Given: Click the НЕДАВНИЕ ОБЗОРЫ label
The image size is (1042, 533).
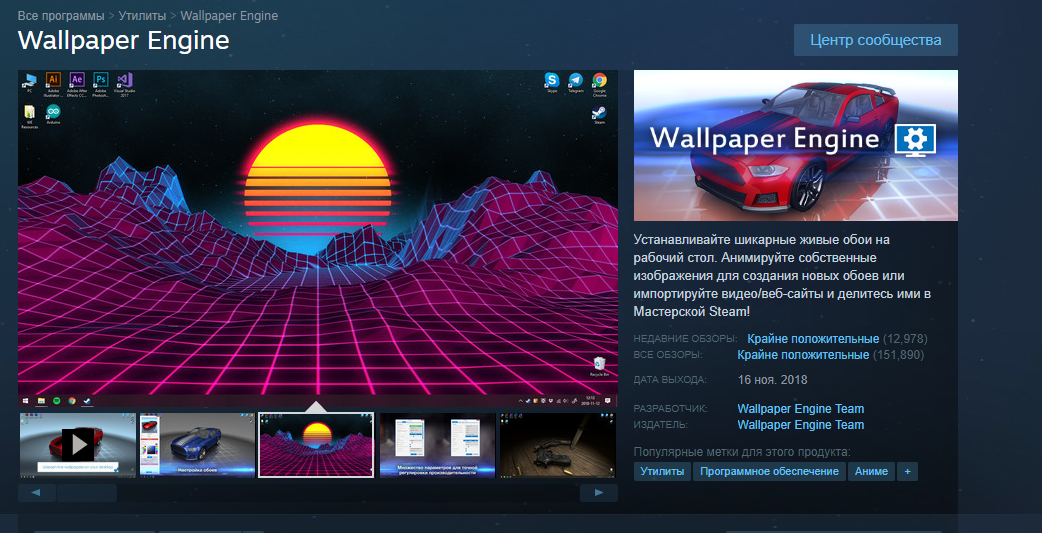Looking at the screenshot, I should click(x=685, y=339).
